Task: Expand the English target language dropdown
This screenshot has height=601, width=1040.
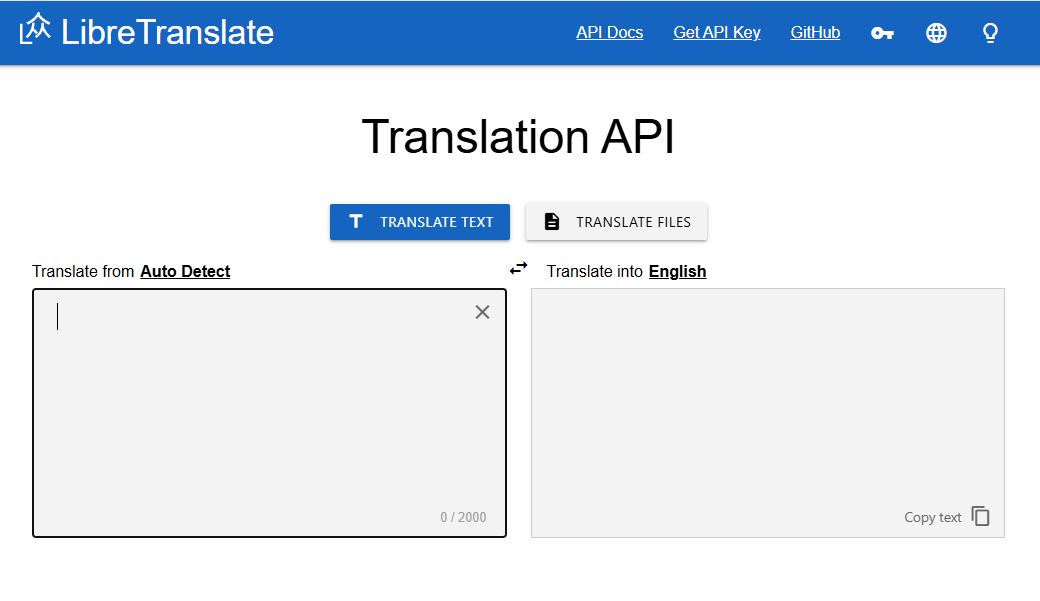Action: click(x=677, y=271)
